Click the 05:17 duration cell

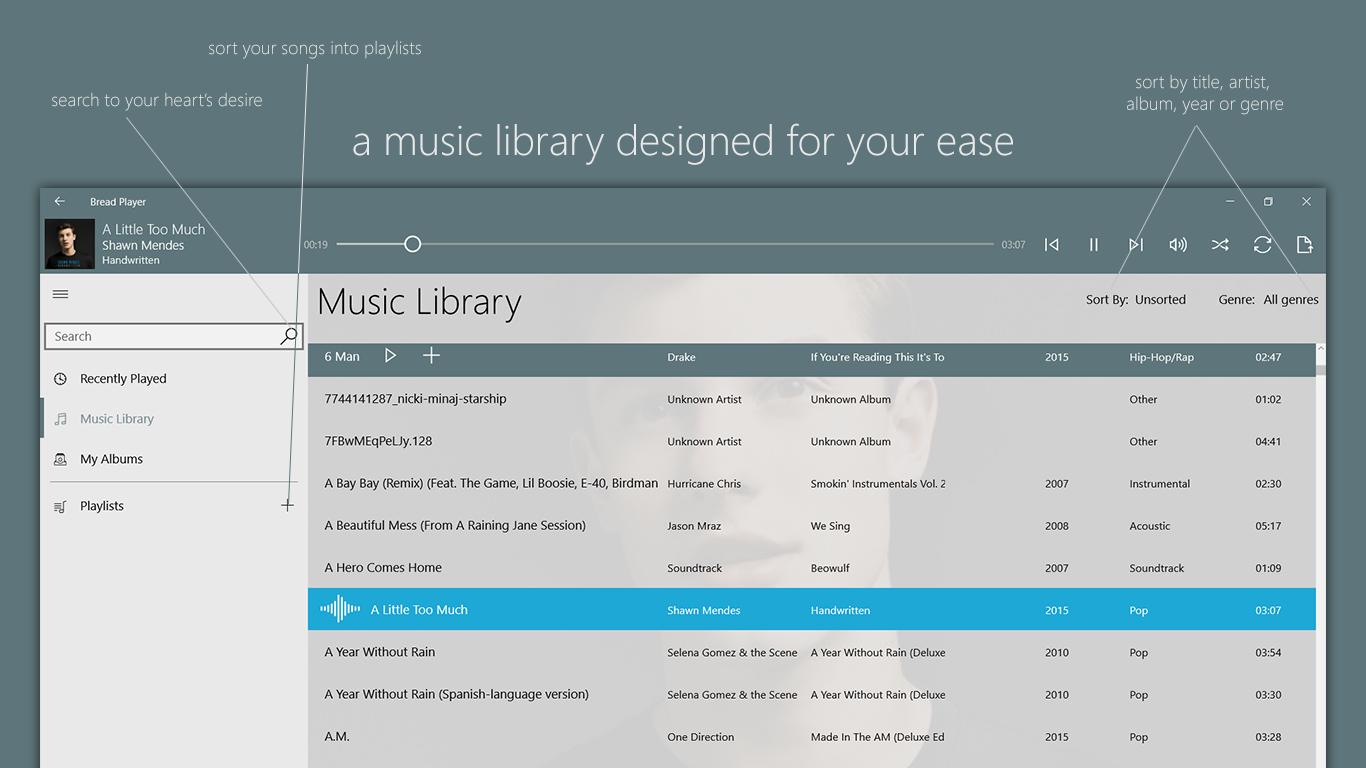pos(1267,526)
